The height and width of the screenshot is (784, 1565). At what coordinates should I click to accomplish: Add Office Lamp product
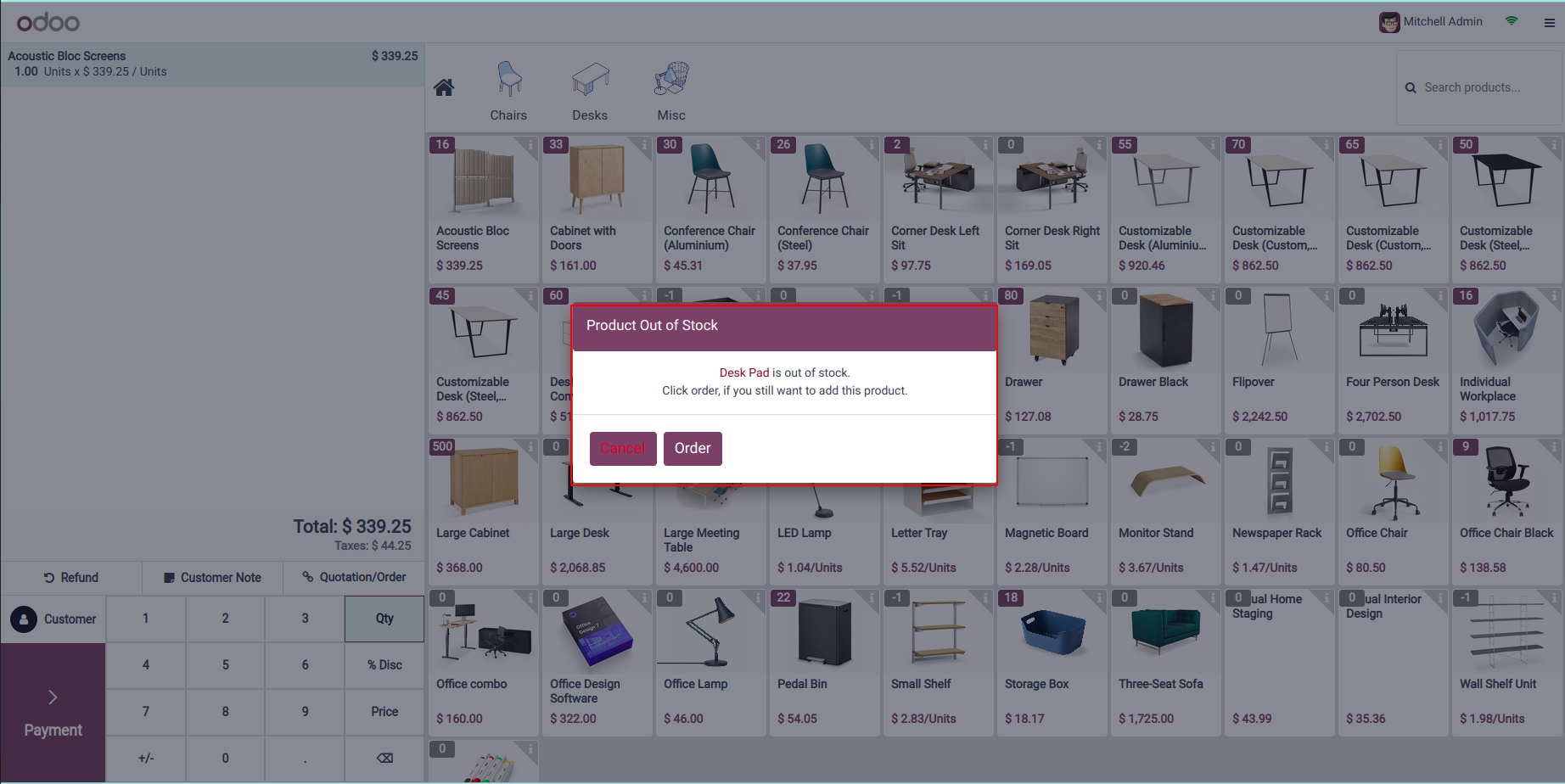pyautogui.click(x=710, y=662)
